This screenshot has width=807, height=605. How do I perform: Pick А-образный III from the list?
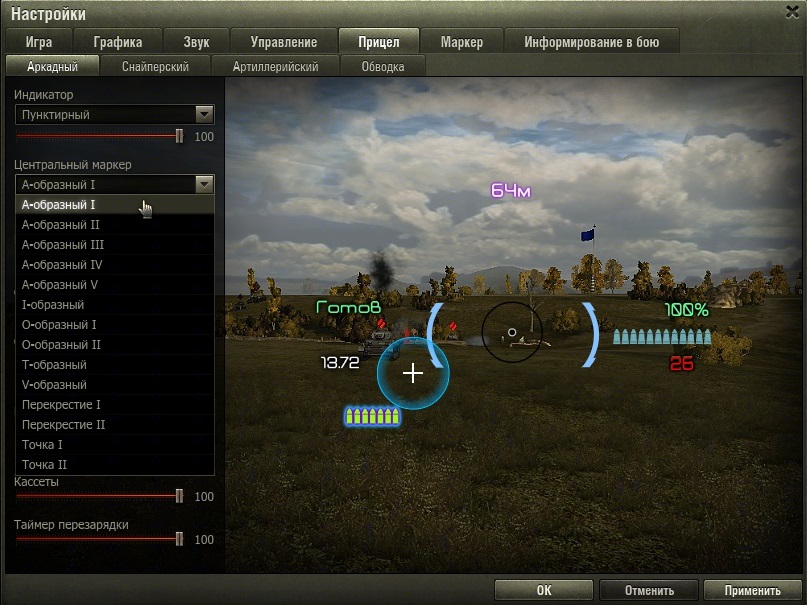point(115,245)
